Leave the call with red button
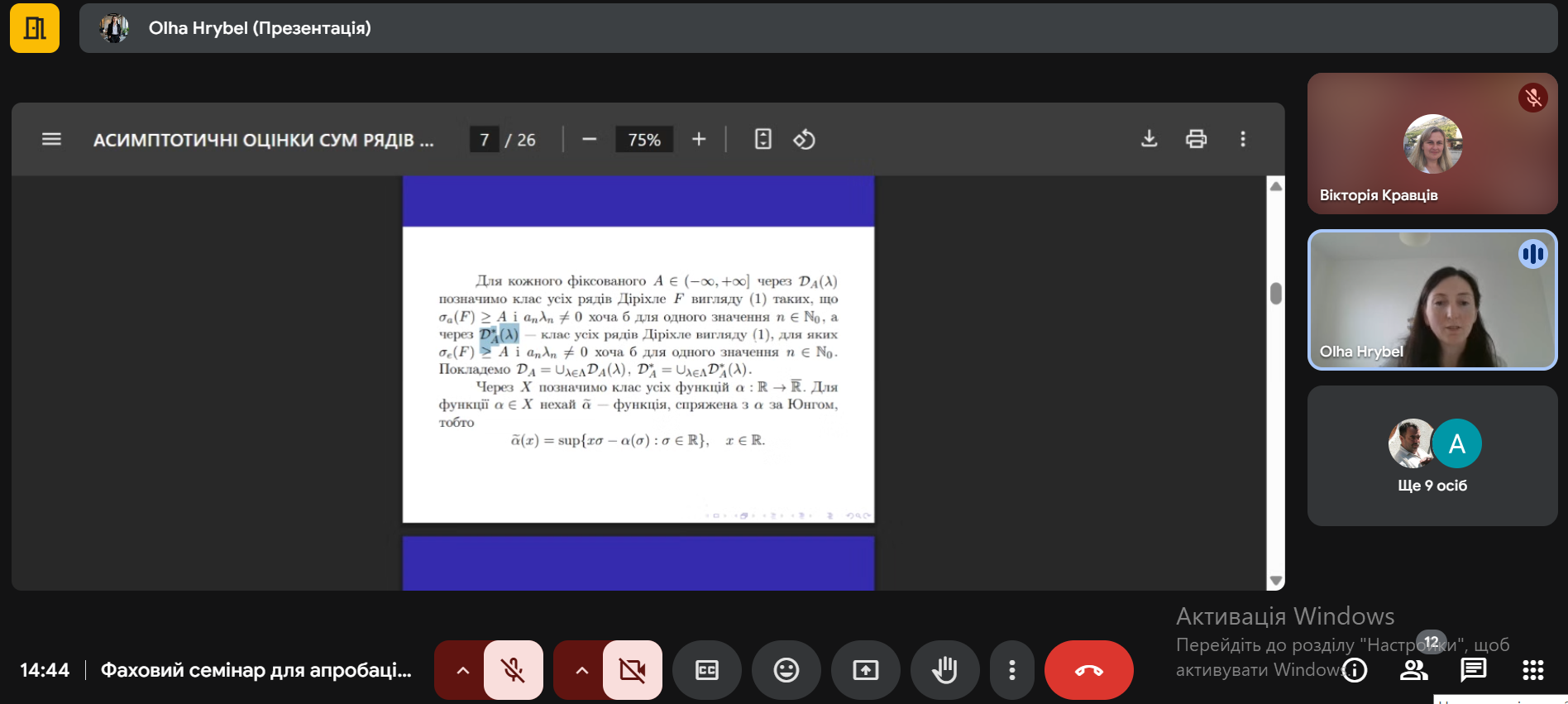Screen dimensions: 1568x704 [x=1088, y=670]
